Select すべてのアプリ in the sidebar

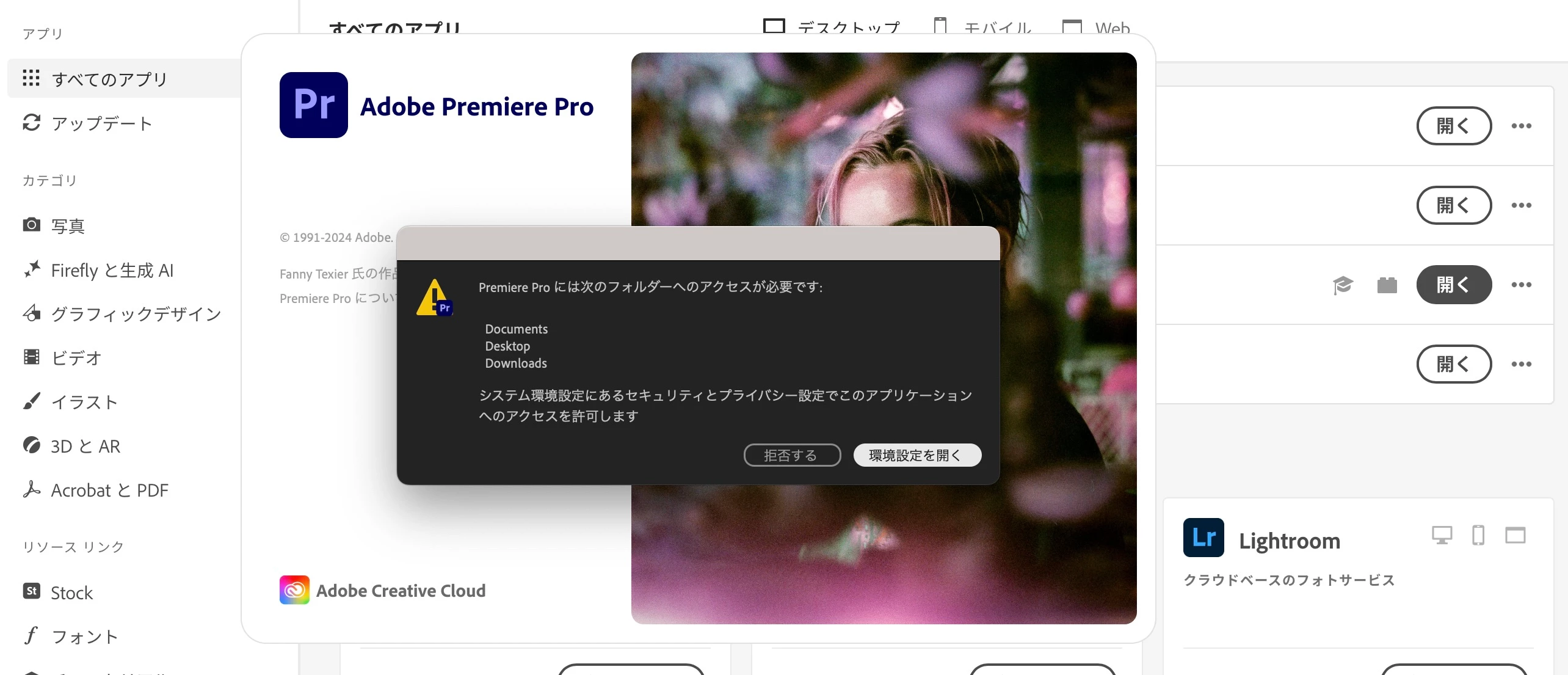point(109,79)
